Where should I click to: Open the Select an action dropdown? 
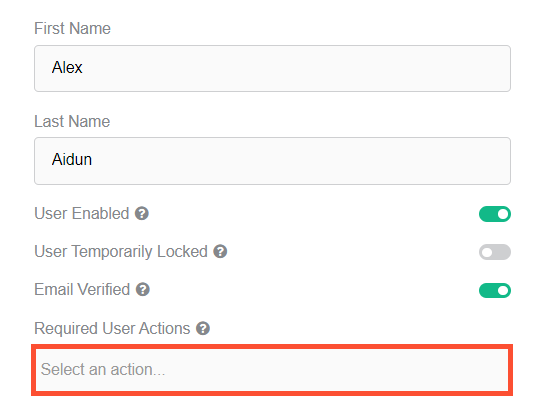click(x=272, y=370)
